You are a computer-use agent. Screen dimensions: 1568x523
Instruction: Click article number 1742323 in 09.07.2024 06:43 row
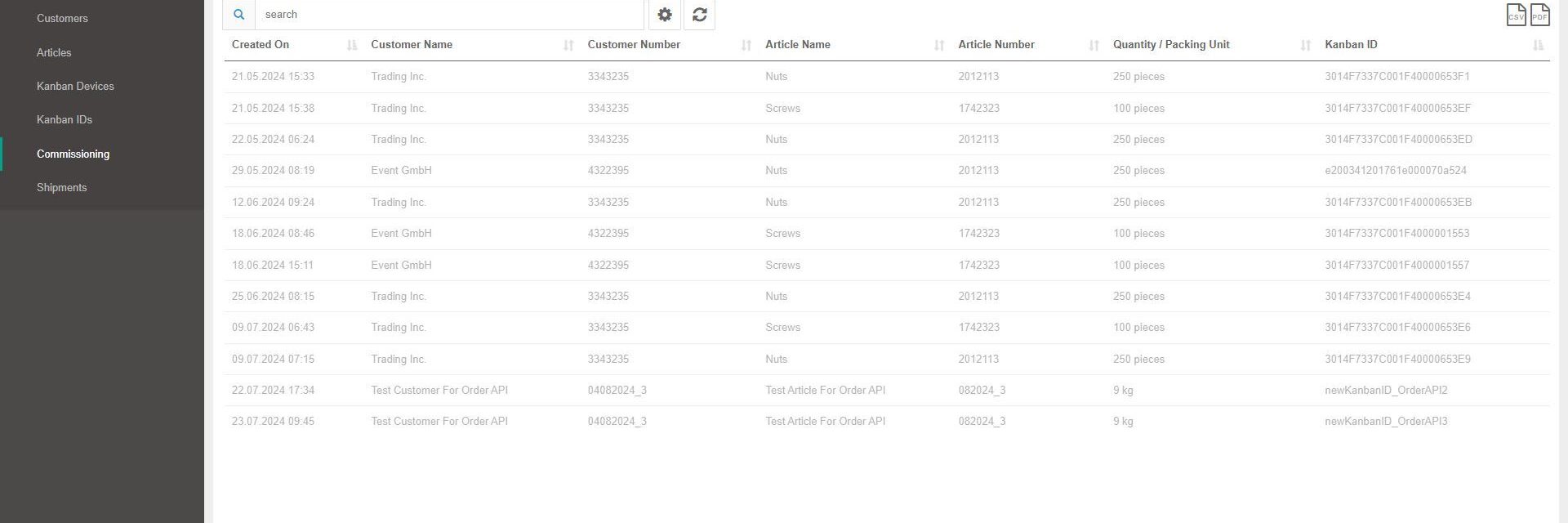[x=979, y=328]
